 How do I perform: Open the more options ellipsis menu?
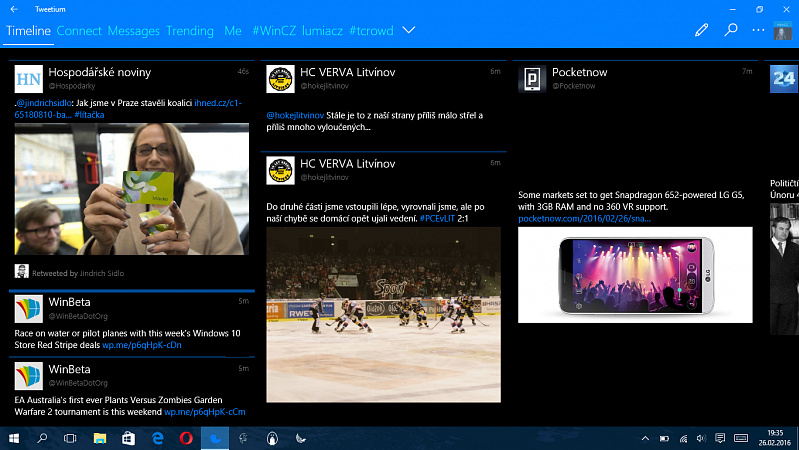(758, 30)
